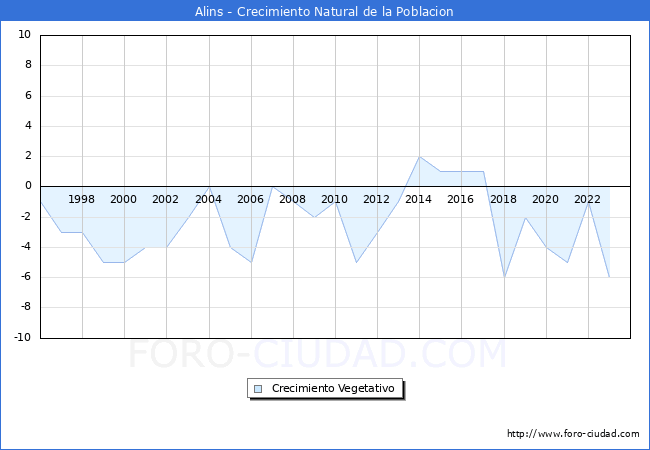
Task: Click the 'Crecimiento Vegetativo' legend label
Action: pos(333,388)
